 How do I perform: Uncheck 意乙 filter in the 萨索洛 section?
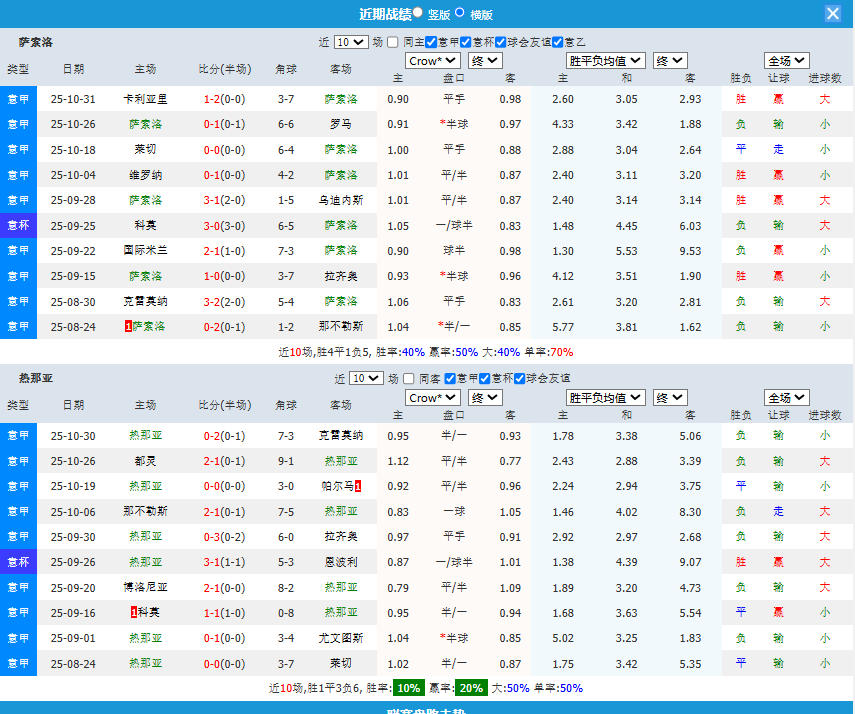(x=557, y=42)
